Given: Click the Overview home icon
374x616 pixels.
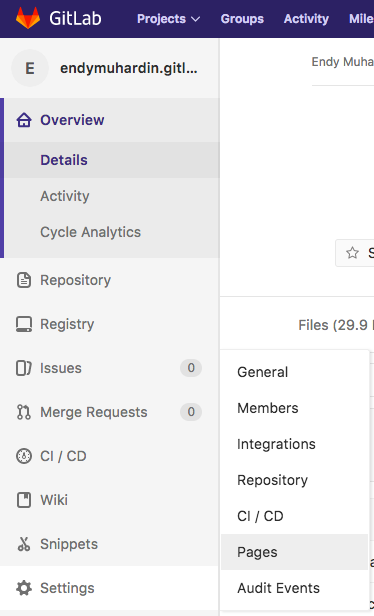Looking at the screenshot, I should pos(24,120).
